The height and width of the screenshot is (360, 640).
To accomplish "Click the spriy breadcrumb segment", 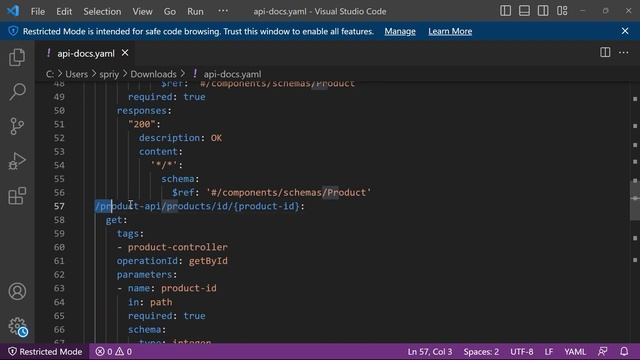I will click(x=109, y=74).
